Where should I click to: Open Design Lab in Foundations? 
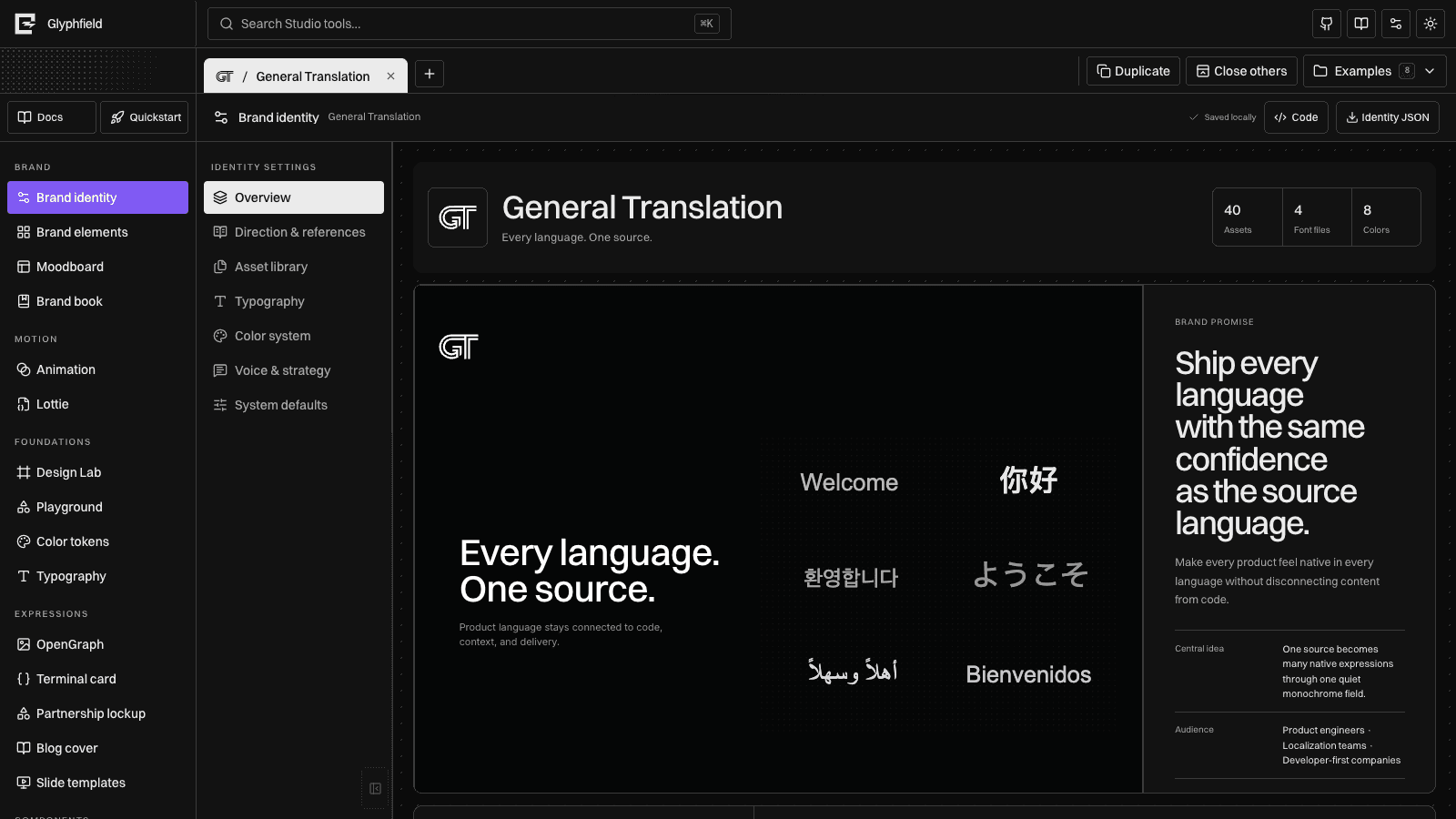tap(97, 472)
